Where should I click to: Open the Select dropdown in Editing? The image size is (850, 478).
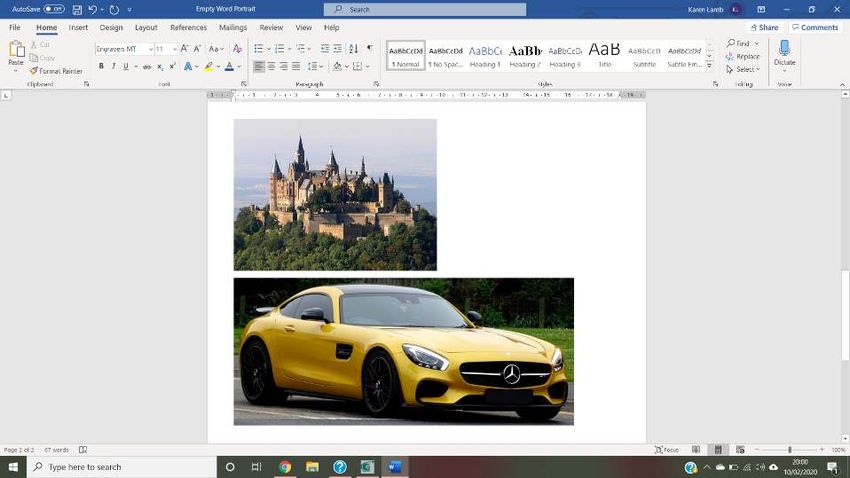pos(743,69)
